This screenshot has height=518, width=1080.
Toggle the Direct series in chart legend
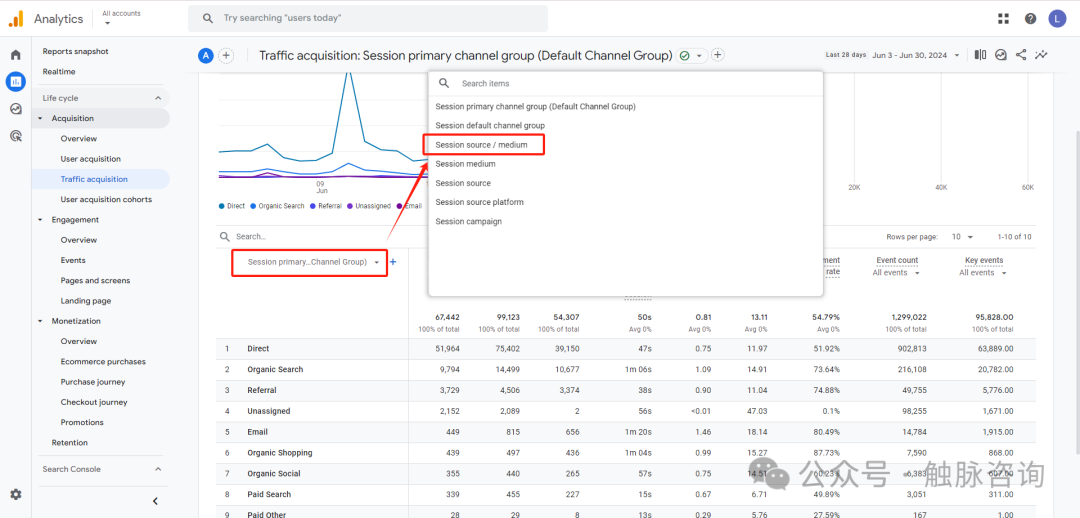231,206
